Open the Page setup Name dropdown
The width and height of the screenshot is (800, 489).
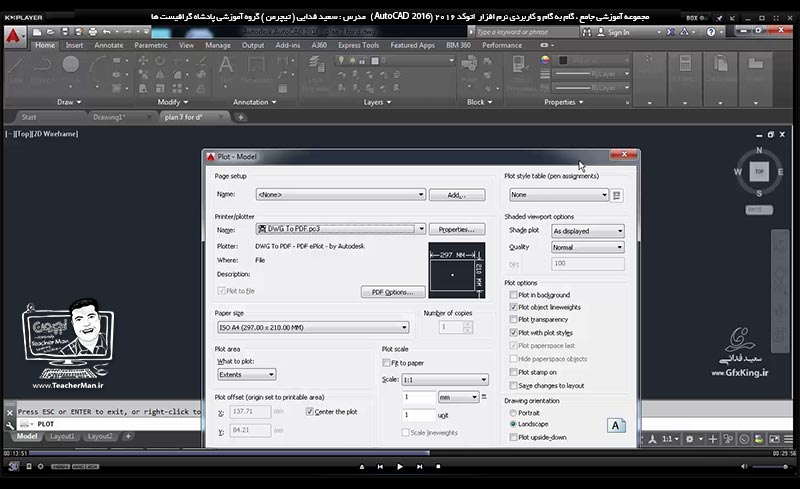(341, 194)
